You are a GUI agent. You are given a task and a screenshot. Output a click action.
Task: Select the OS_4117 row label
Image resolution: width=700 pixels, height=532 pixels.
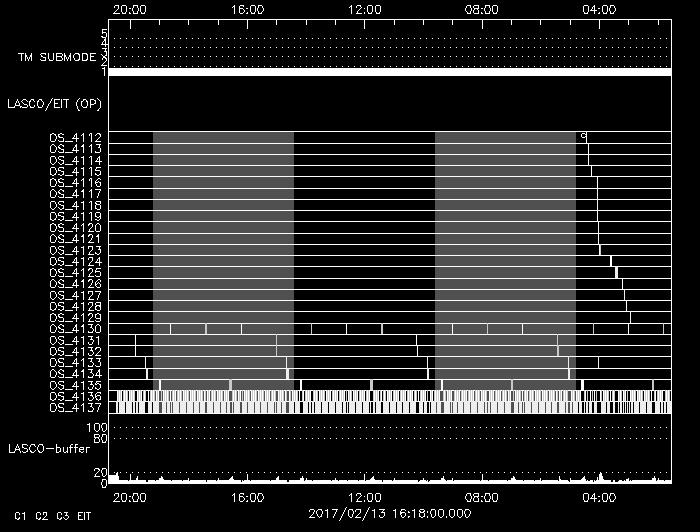[x=75, y=194]
